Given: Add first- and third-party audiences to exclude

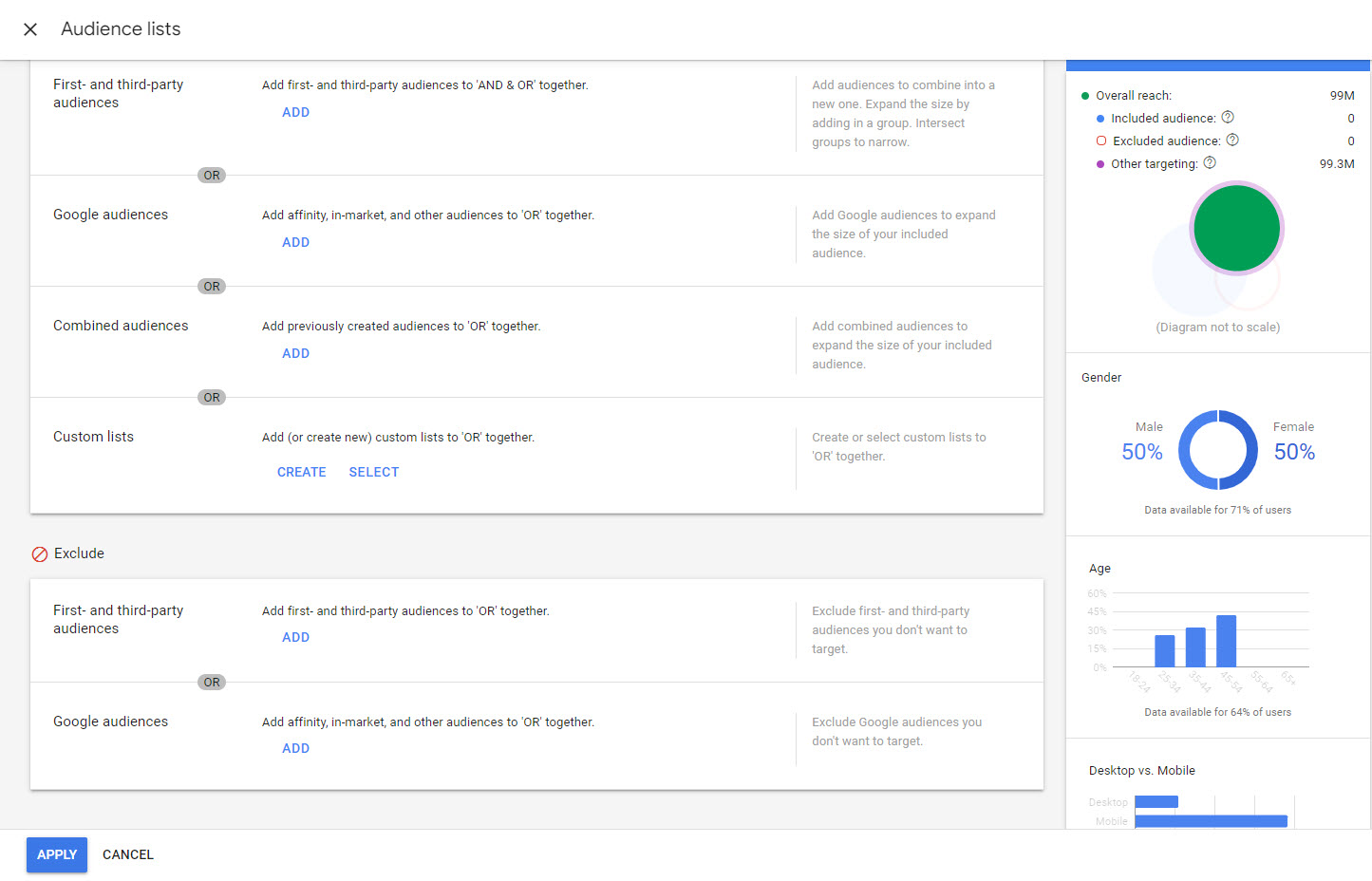Looking at the screenshot, I should [295, 637].
